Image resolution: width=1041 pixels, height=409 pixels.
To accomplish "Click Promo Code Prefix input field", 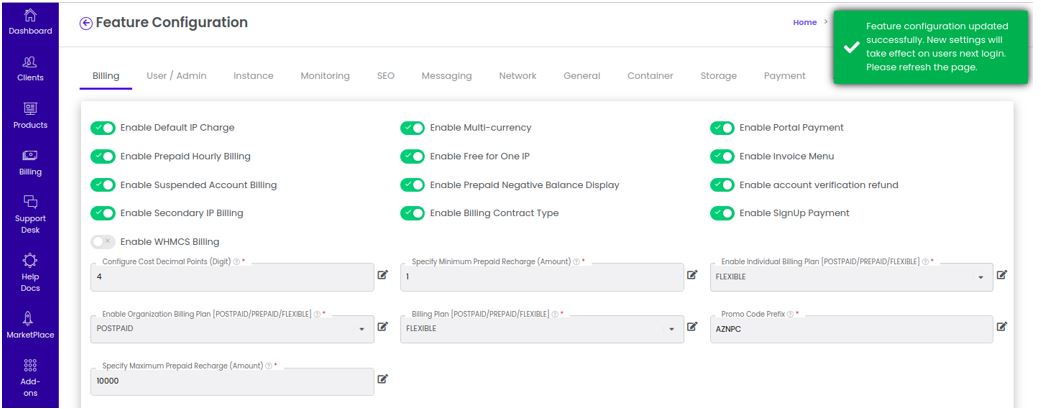I will point(852,329).
